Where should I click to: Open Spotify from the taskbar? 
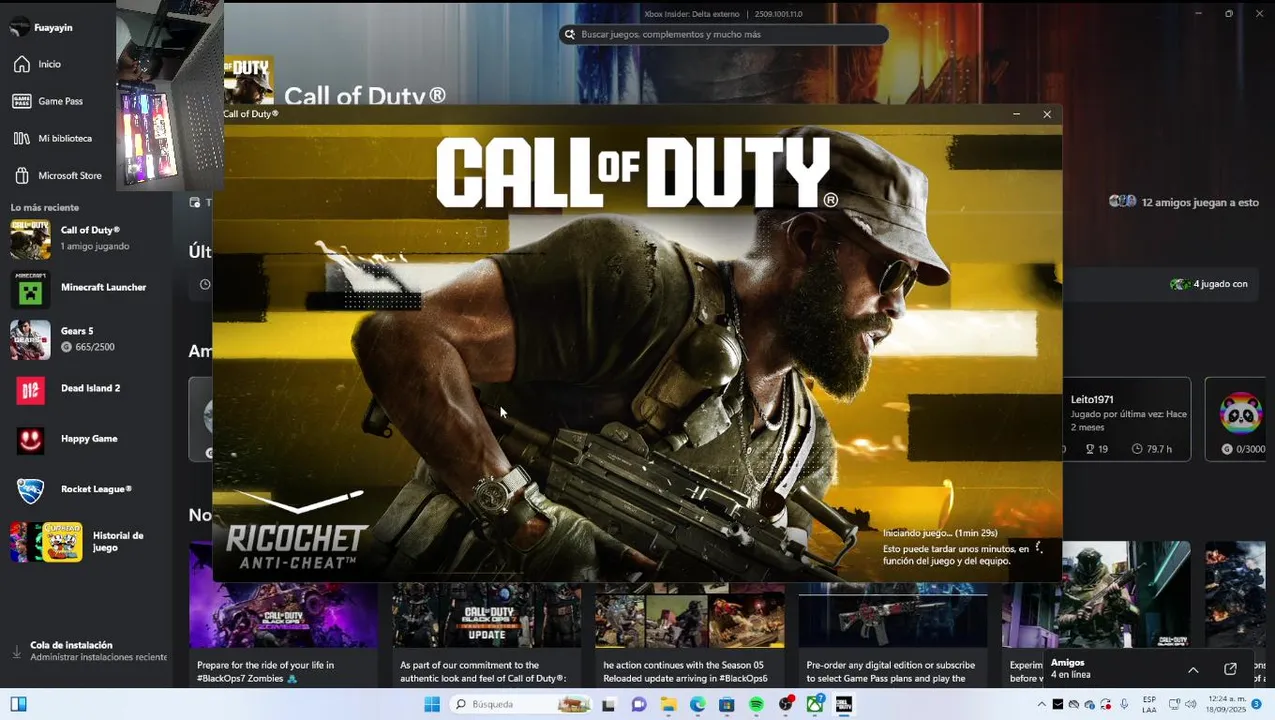(756, 704)
